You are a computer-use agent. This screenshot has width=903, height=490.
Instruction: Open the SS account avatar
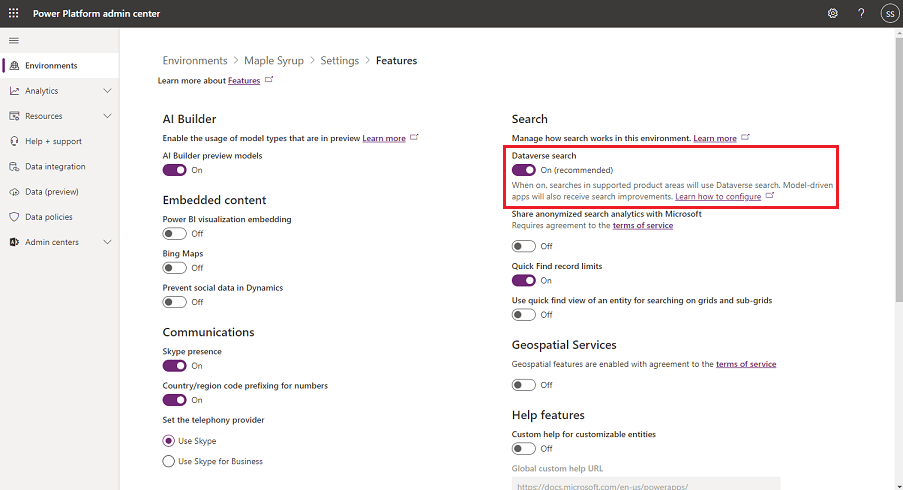[890, 13]
